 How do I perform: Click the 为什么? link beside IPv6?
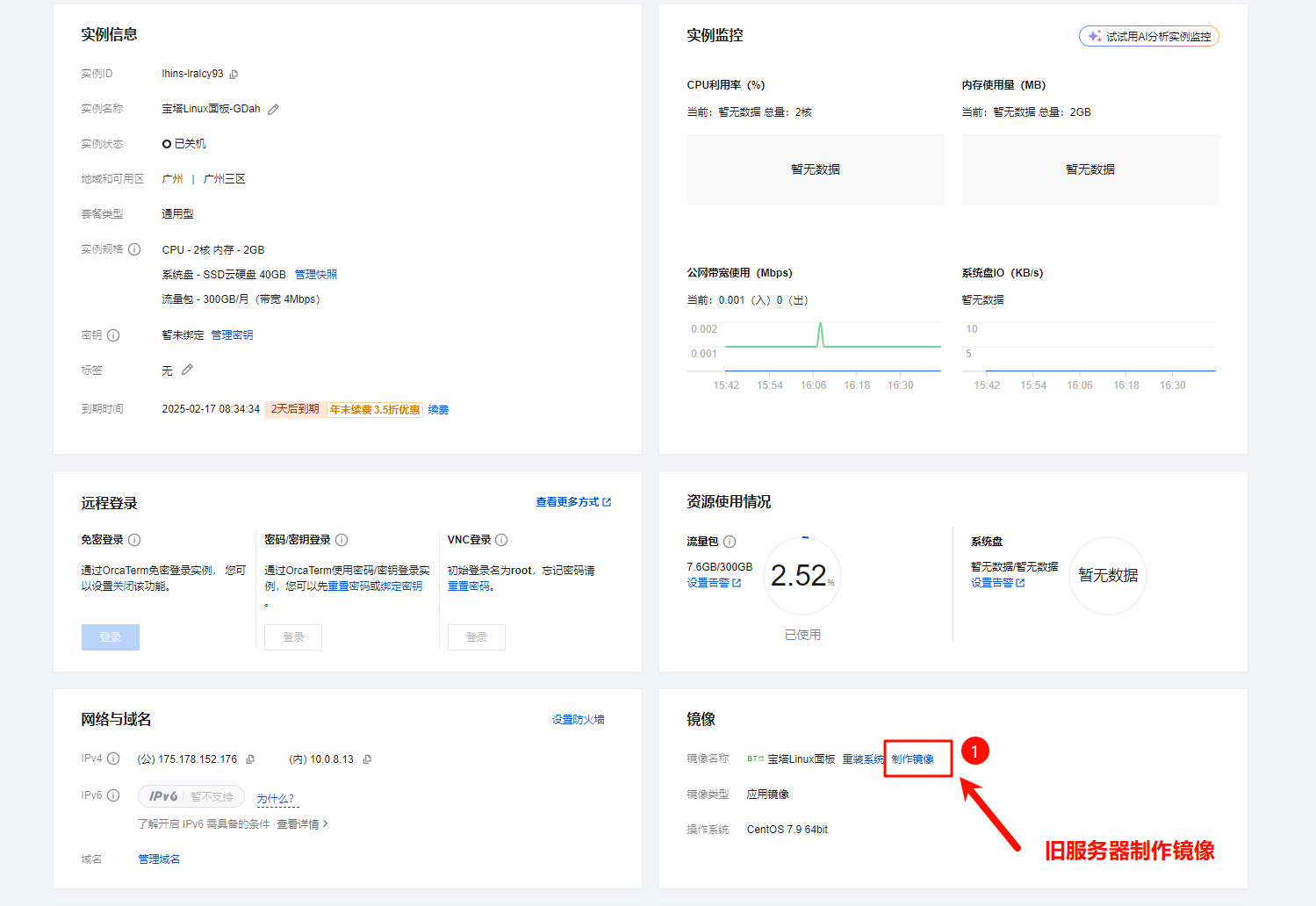[276, 799]
